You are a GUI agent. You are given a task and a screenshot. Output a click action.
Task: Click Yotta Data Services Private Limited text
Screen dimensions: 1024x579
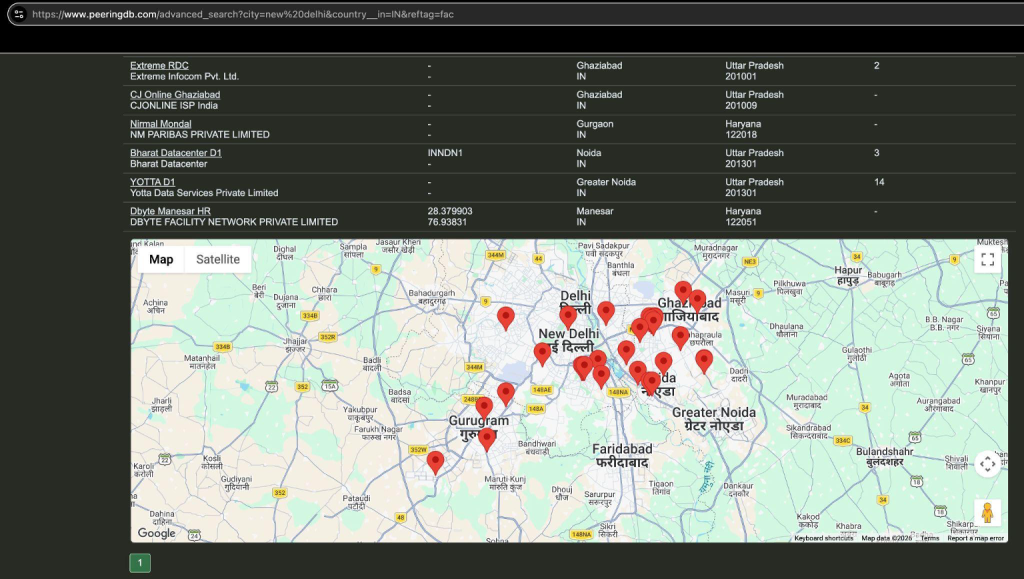click(204, 193)
